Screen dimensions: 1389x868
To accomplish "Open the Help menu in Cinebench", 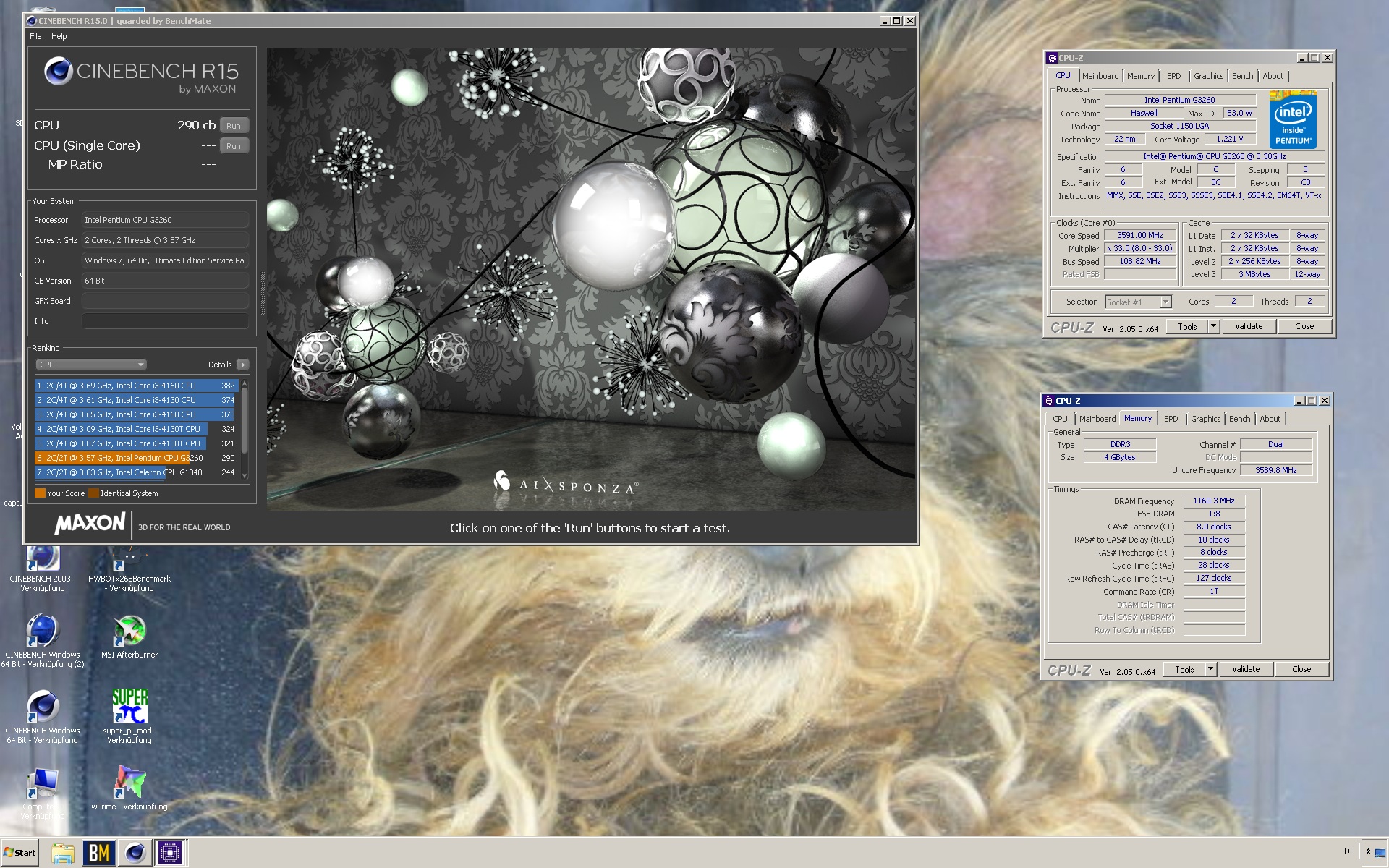I will point(59,36).
